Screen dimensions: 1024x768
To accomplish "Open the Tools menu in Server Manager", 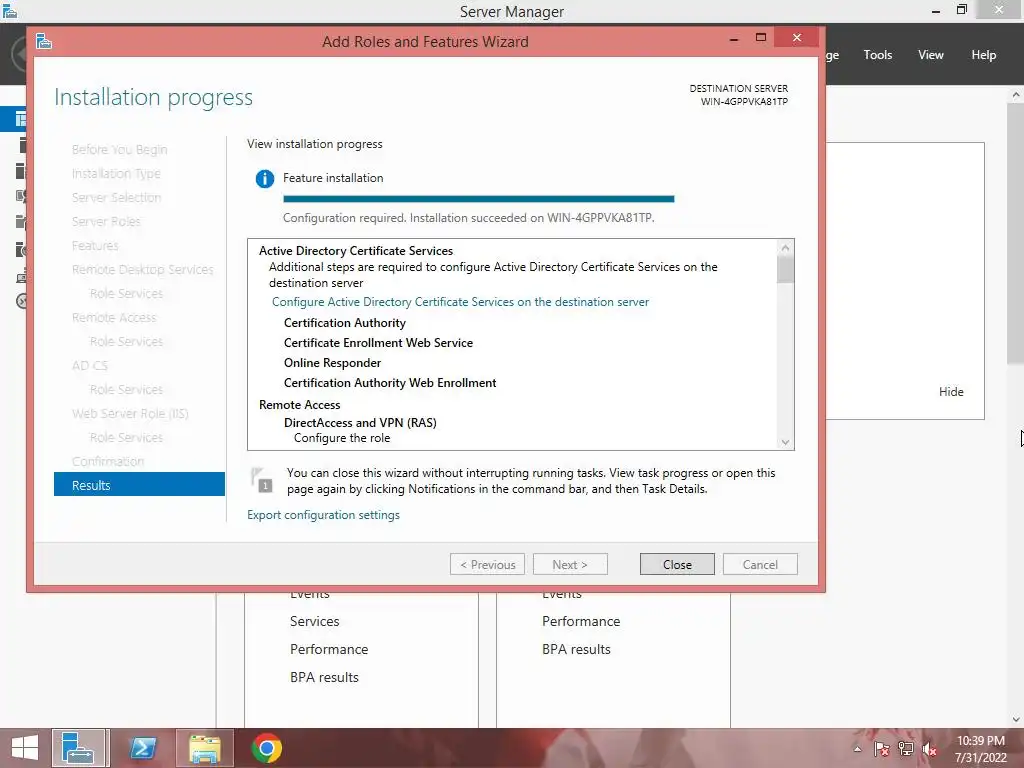I will click(x=877, y=55).
